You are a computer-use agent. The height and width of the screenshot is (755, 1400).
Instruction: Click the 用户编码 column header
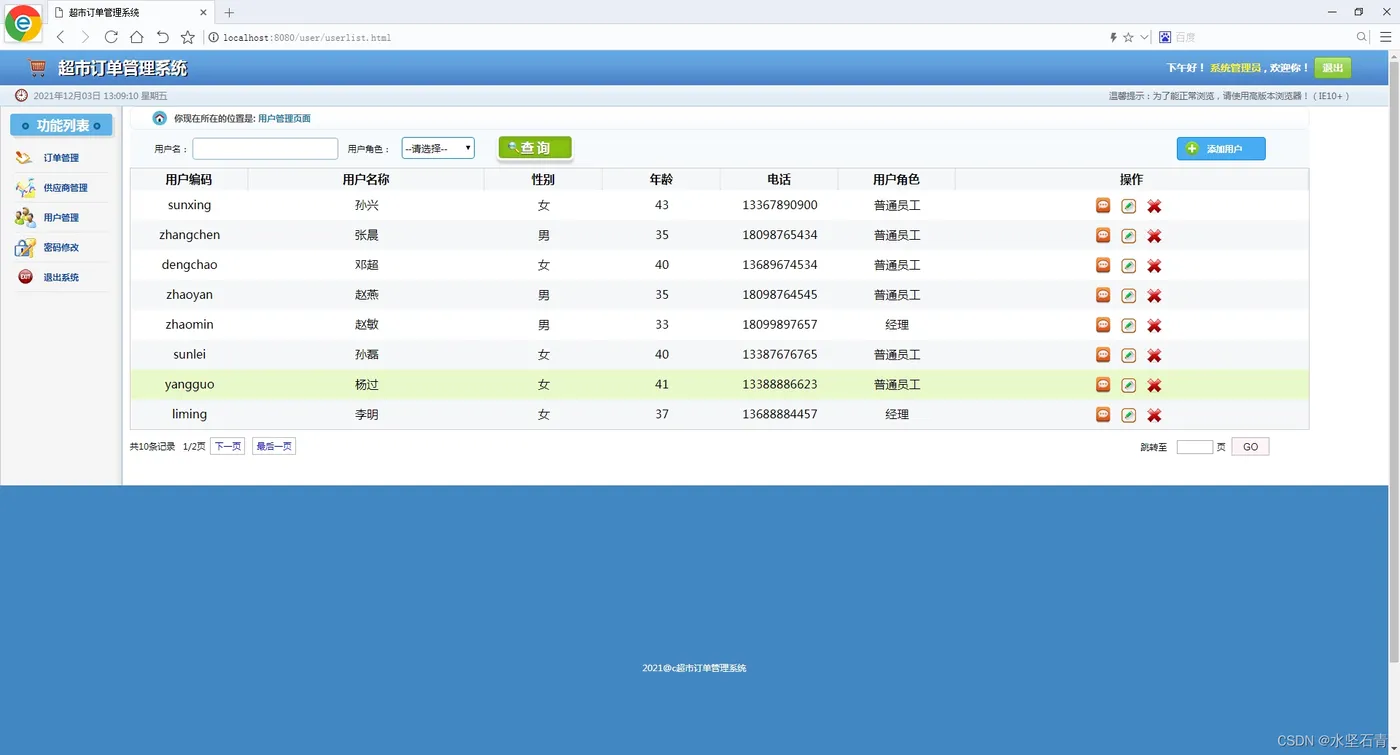point(189,180)
